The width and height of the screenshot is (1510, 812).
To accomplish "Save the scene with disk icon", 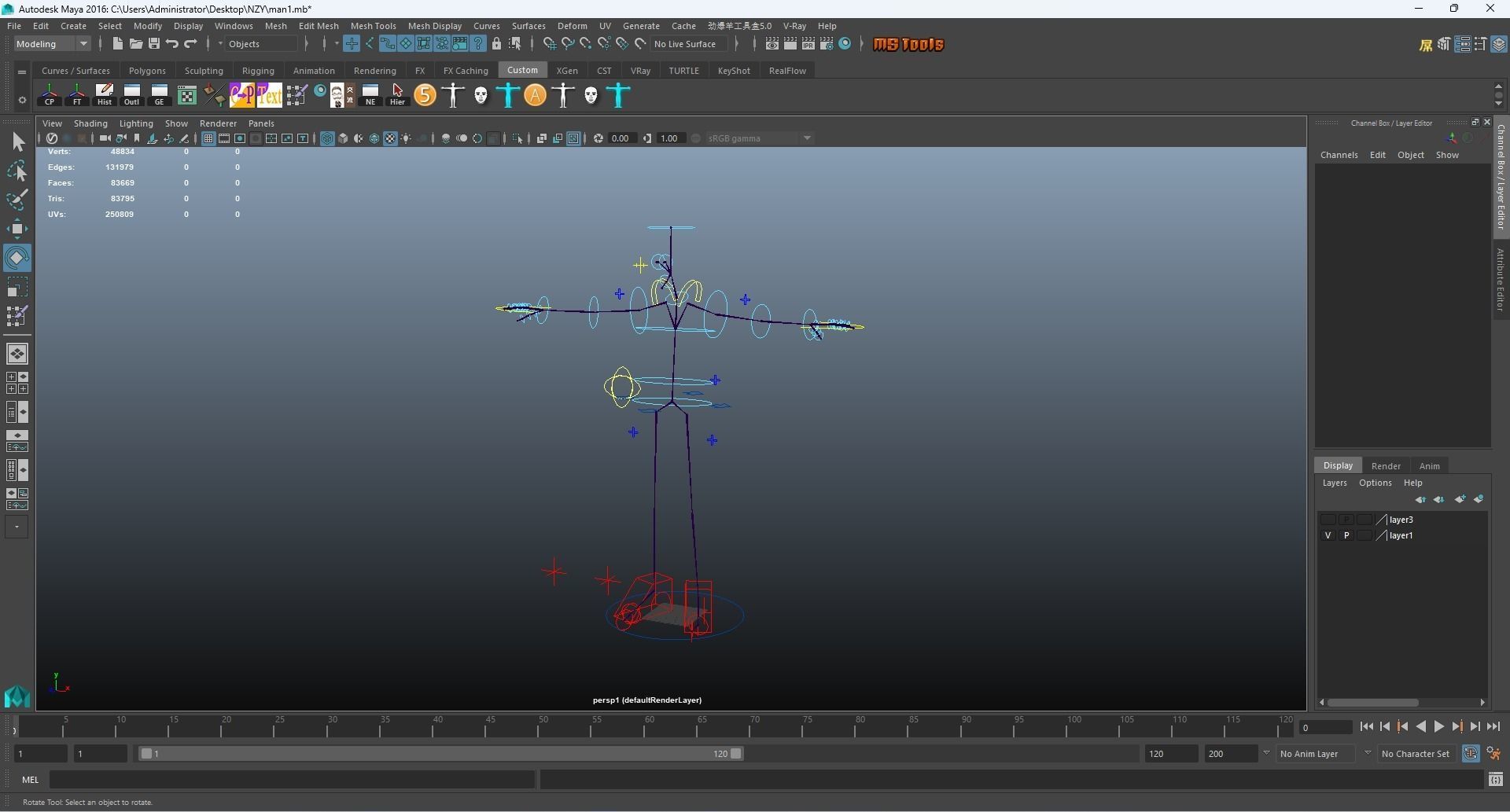I will tap(154, 44).
